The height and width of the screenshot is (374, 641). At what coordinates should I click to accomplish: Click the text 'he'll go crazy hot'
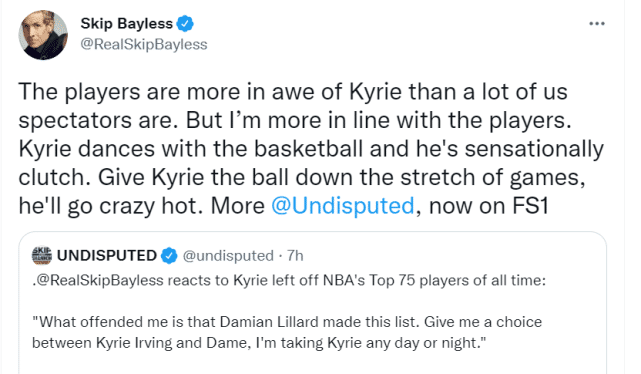point(110,206)
